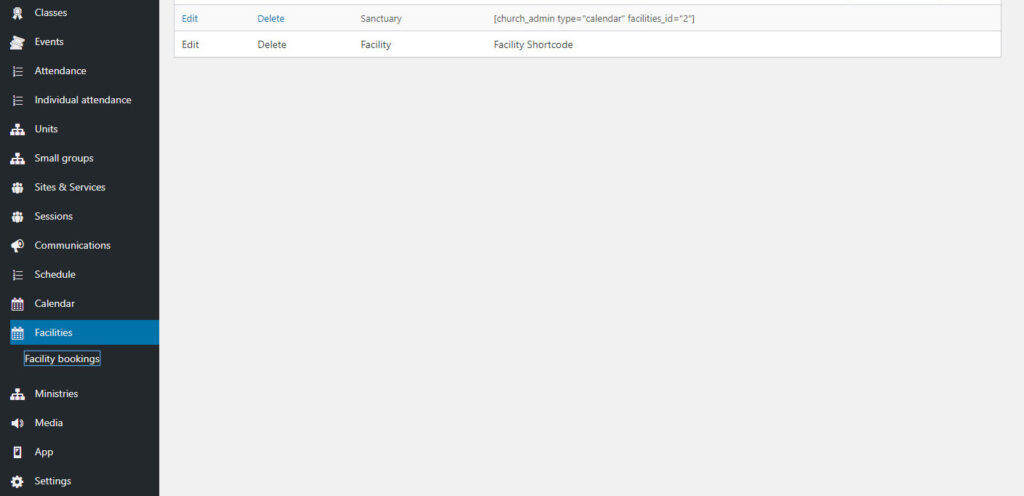Open the Ministries menu item
This screenshot has width=1024, height=496.
tap(56, 394)
